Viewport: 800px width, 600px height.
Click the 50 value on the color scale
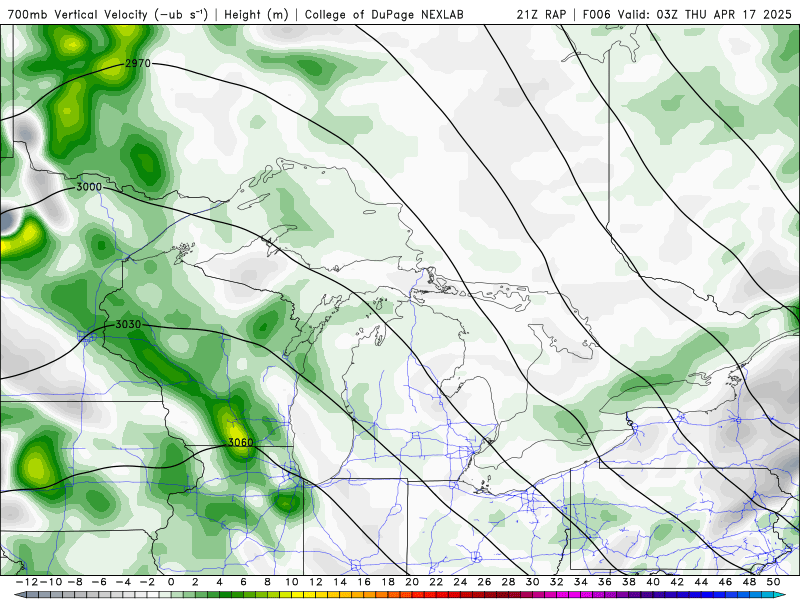coord(773,582)
